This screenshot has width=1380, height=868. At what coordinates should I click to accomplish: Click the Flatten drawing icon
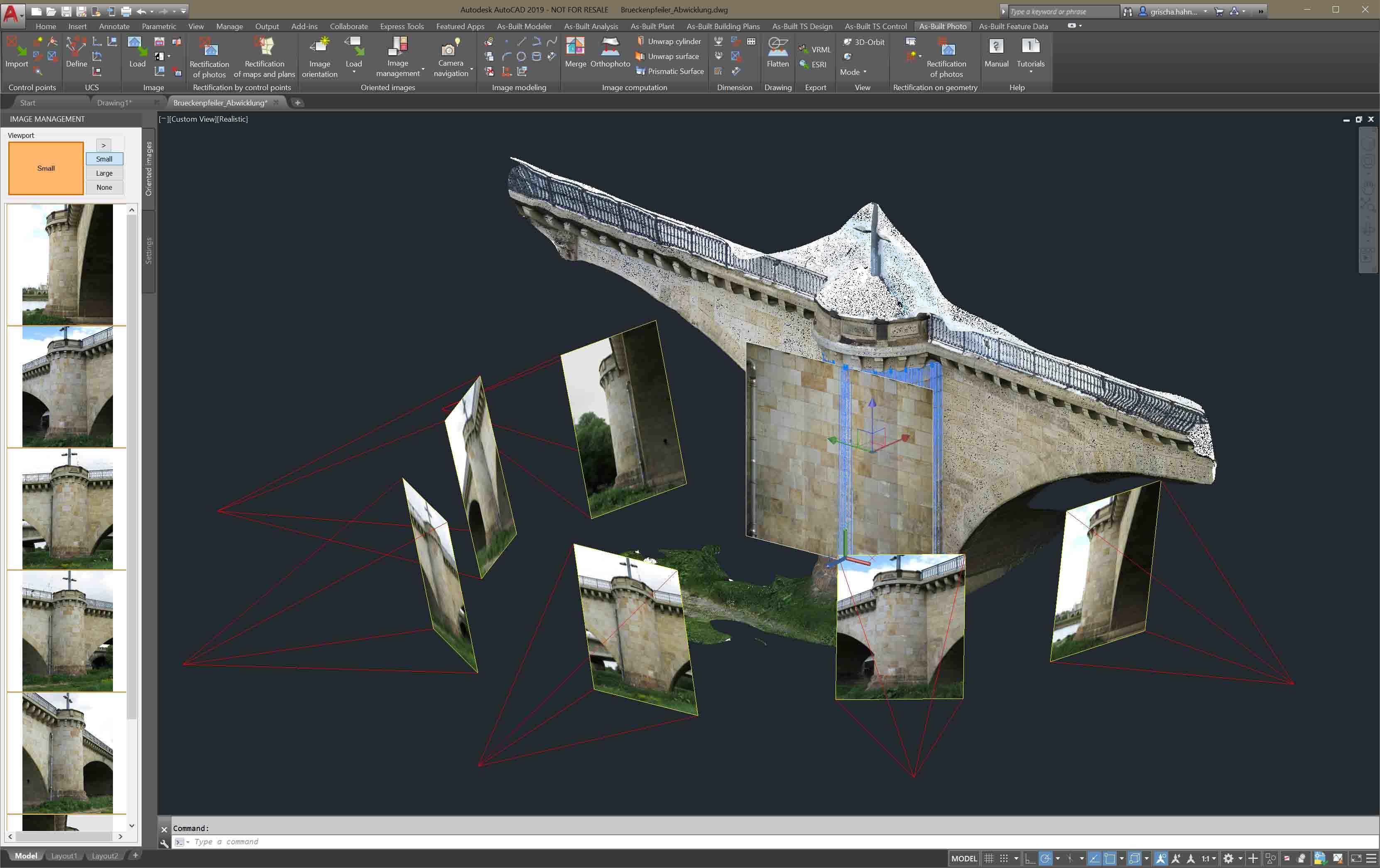click(778, 47)
